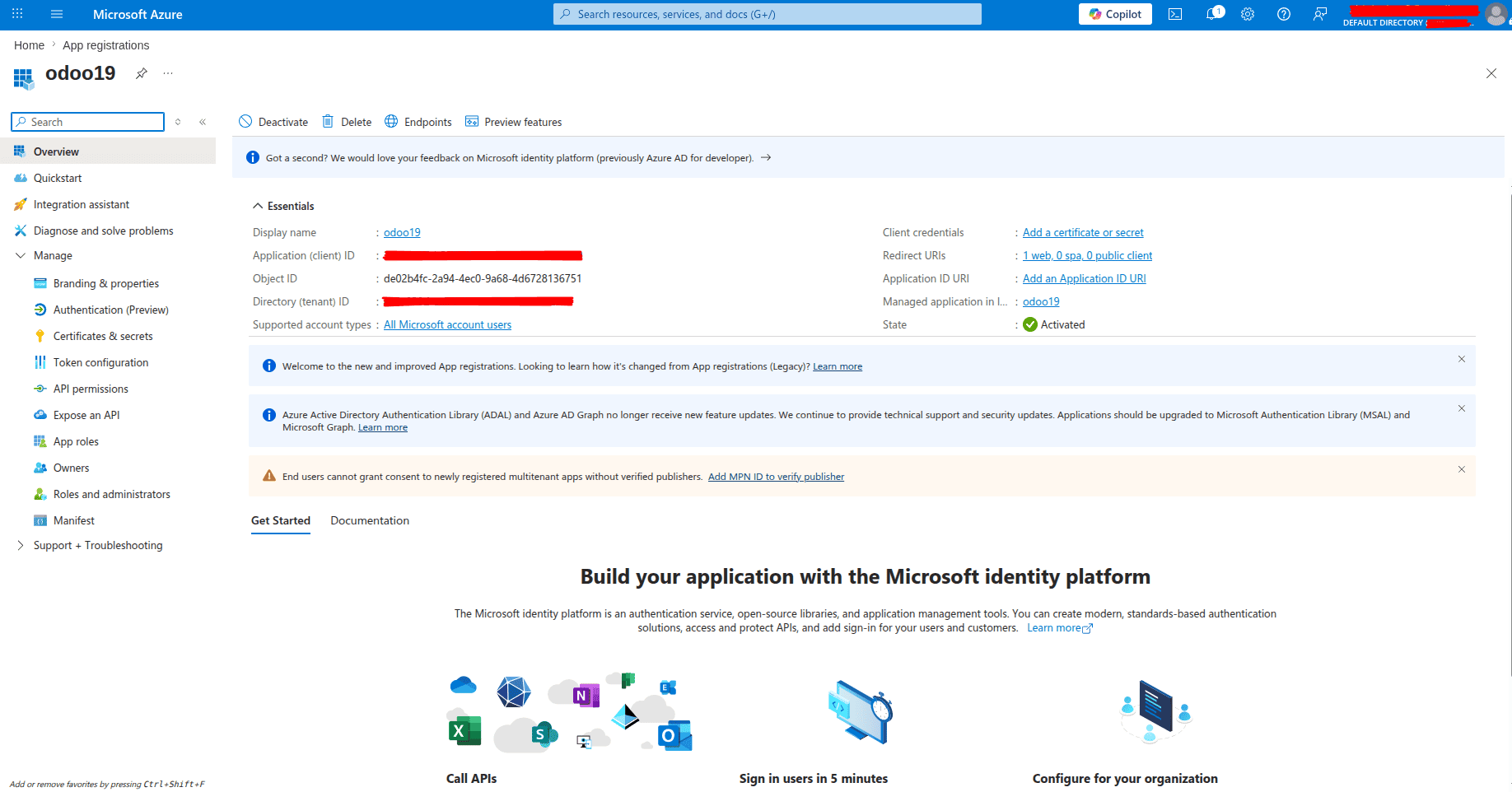Click the odoo19 display name link
The height and width of the screenshot is (792, 1512).
click(x=402, y=232)
